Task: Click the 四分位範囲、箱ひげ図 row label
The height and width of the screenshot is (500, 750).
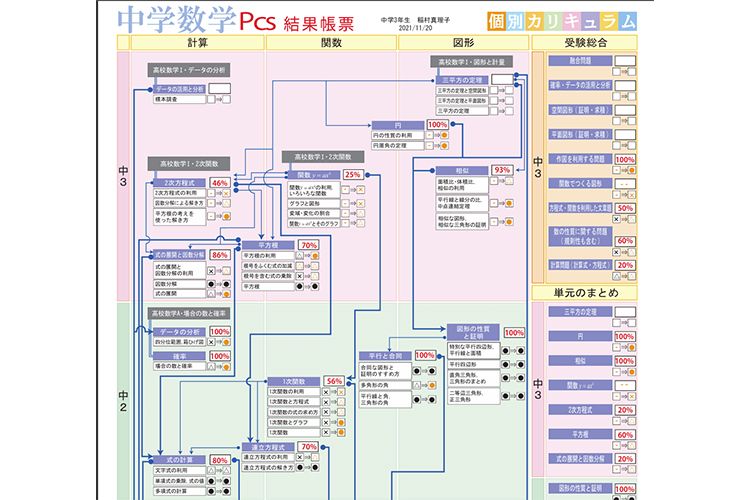Action: pyautogui.click(x=179, y=342)
